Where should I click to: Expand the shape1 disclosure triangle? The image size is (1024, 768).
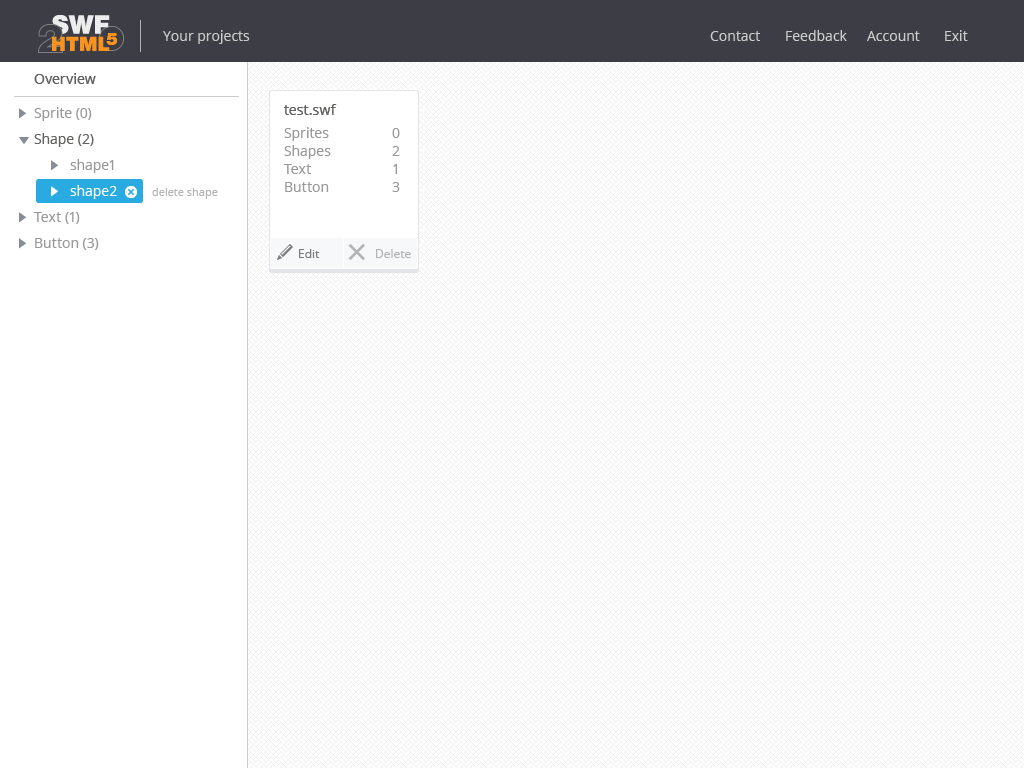pyautogui.click(x=55, y=165)
